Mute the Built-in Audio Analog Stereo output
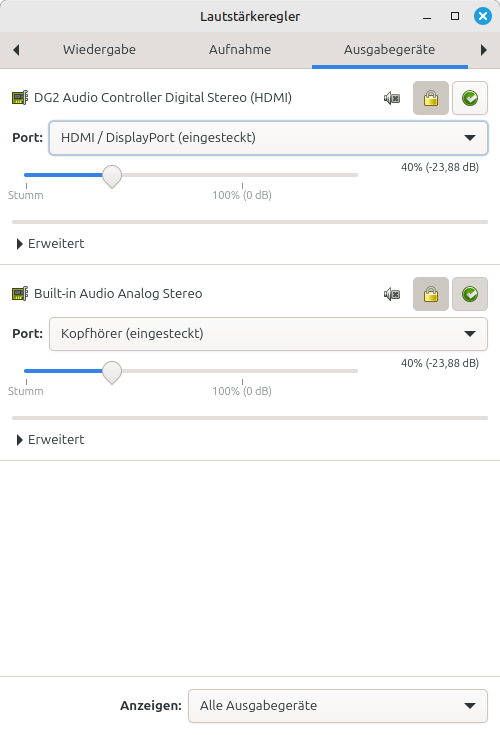 coord(392,294)
